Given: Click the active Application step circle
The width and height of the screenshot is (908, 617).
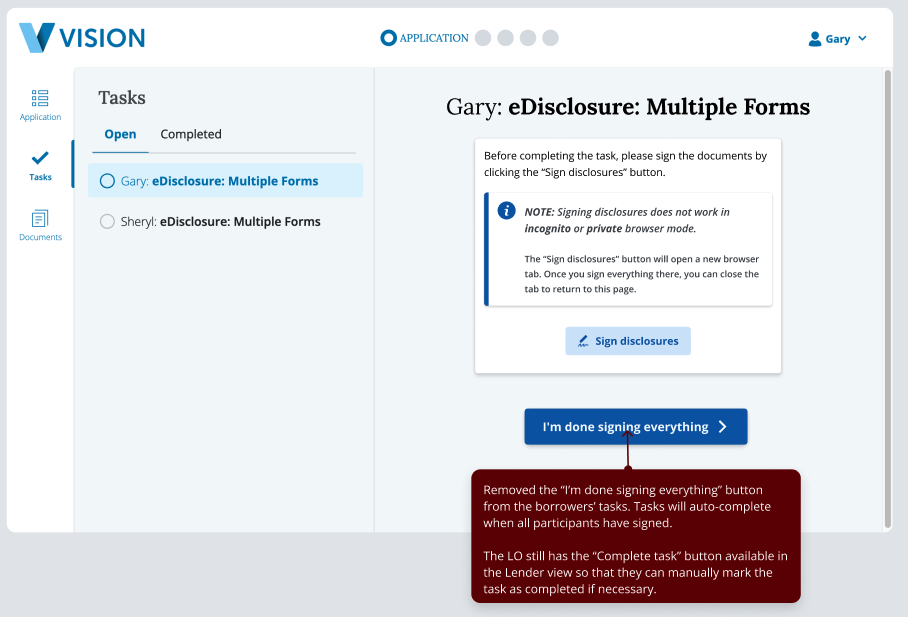Looking at the screenshot, I should pos(388,38).
